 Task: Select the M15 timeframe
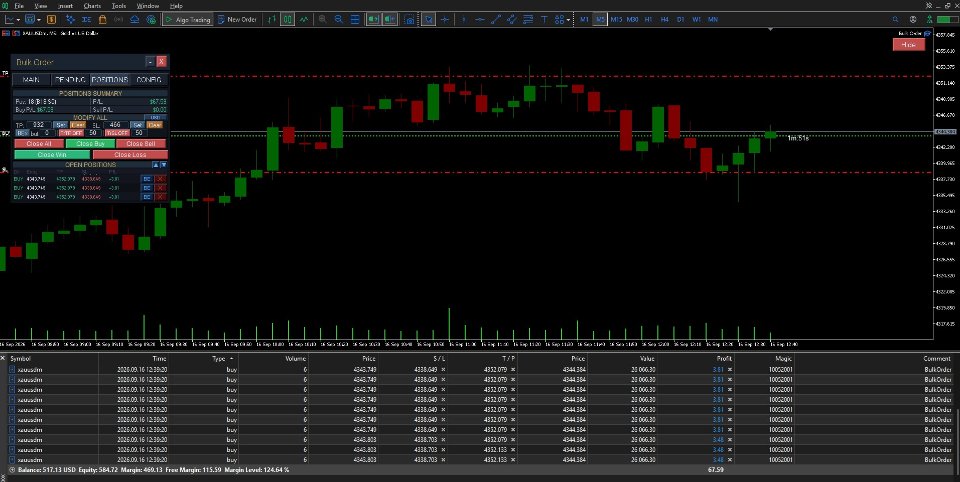point(616,20)
